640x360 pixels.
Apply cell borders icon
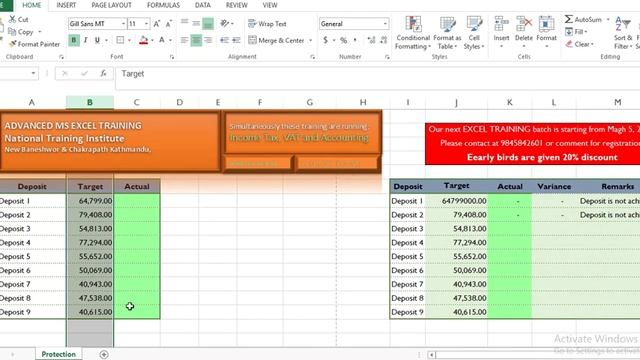(120, 40)
